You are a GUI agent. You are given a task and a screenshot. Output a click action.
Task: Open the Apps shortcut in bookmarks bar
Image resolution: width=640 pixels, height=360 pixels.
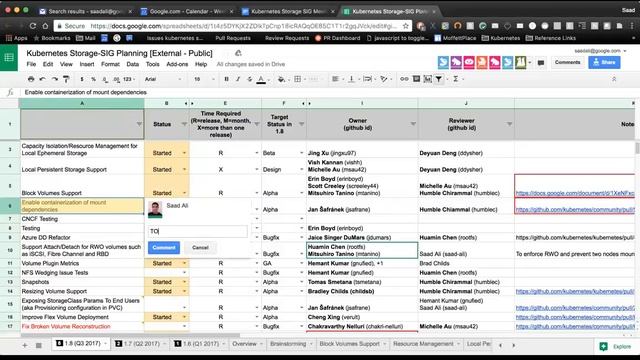coord(16,38)
